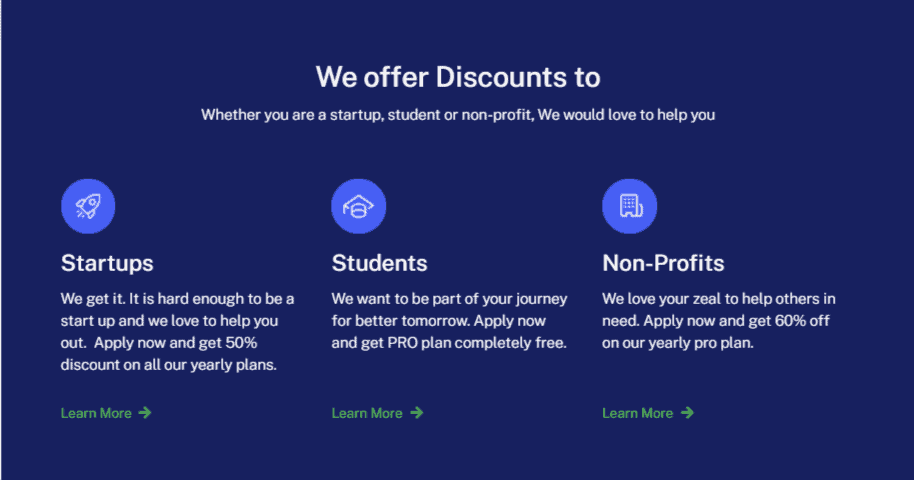Click the Non-Profits description paragraph
Screen dimensions: 914x480
(x=719, y=321)
